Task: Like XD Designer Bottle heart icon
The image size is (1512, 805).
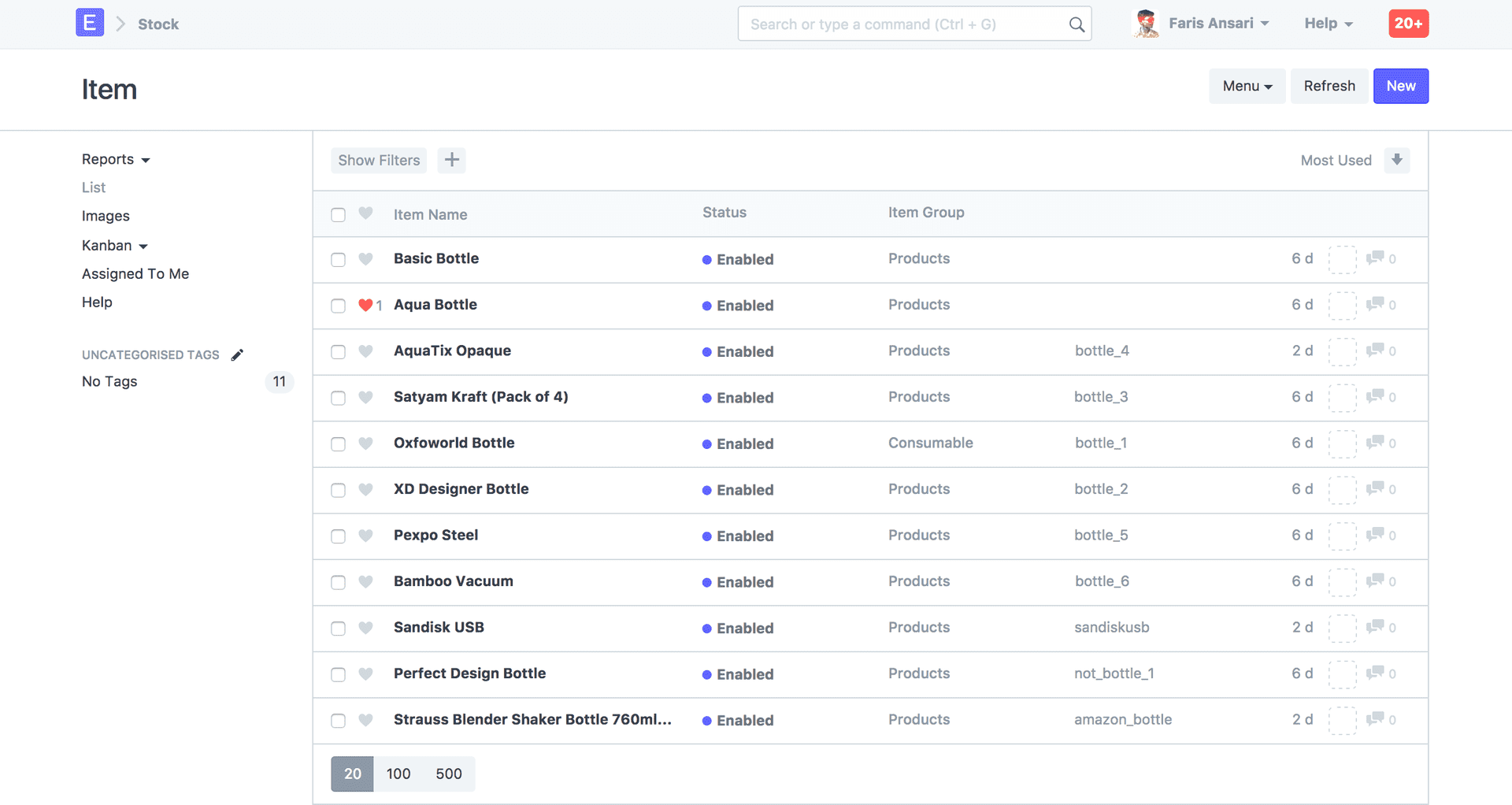Action: point(365,489)
